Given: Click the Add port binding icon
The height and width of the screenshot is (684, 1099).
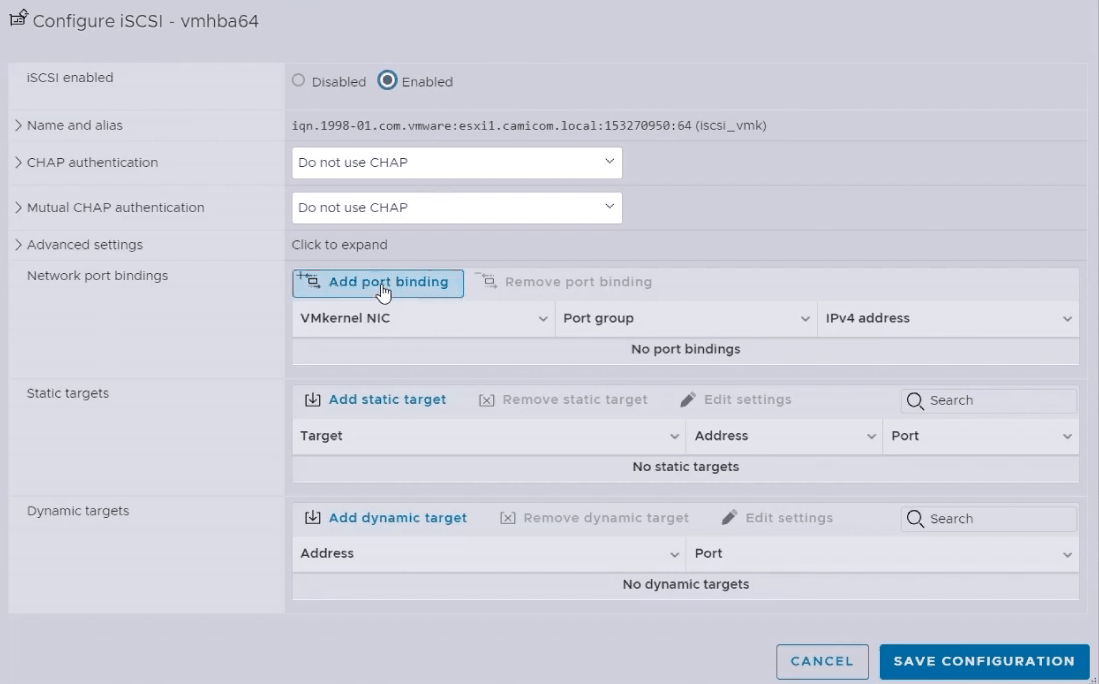Looking at the screenshot, I should [308, 281].
